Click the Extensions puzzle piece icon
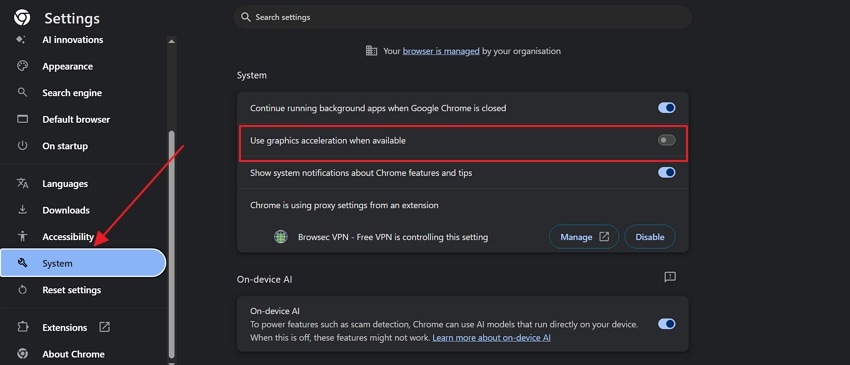This screenshot has height=365, width=850. pyautogui.click(x=22, y=327)
